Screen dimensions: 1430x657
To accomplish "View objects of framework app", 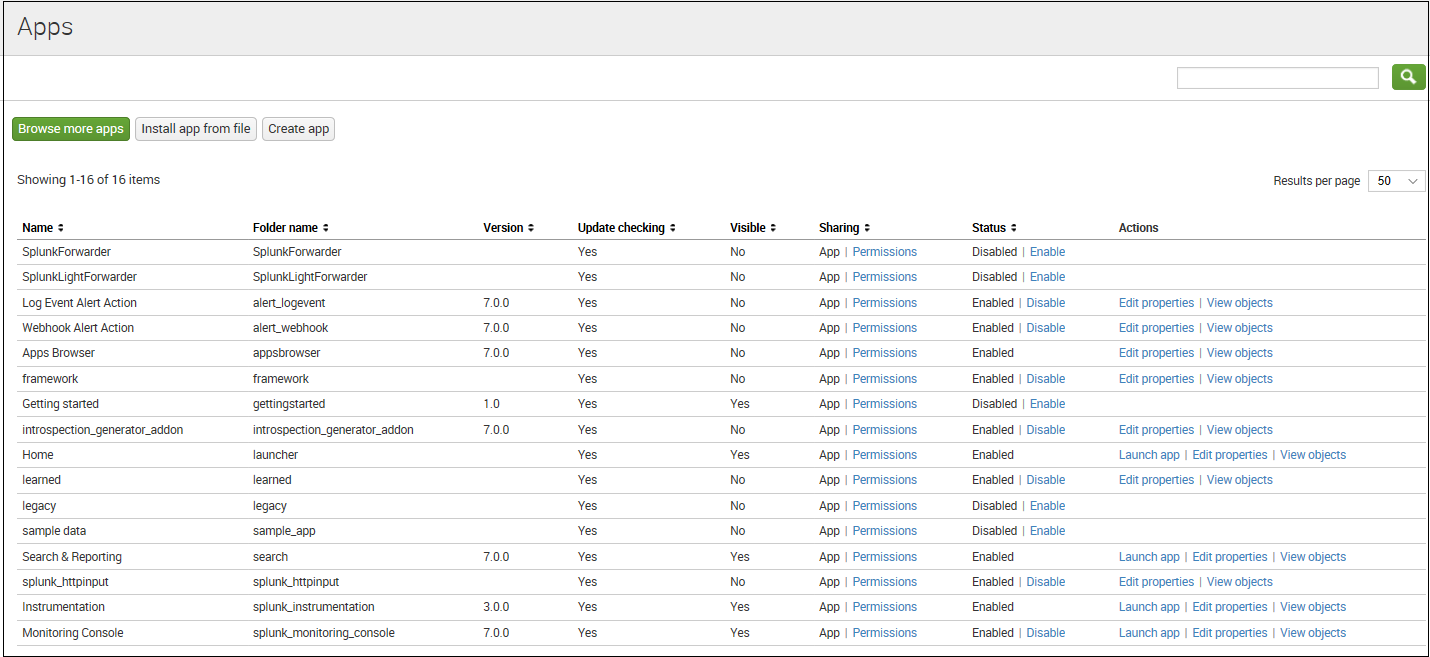I will 1240,379.
